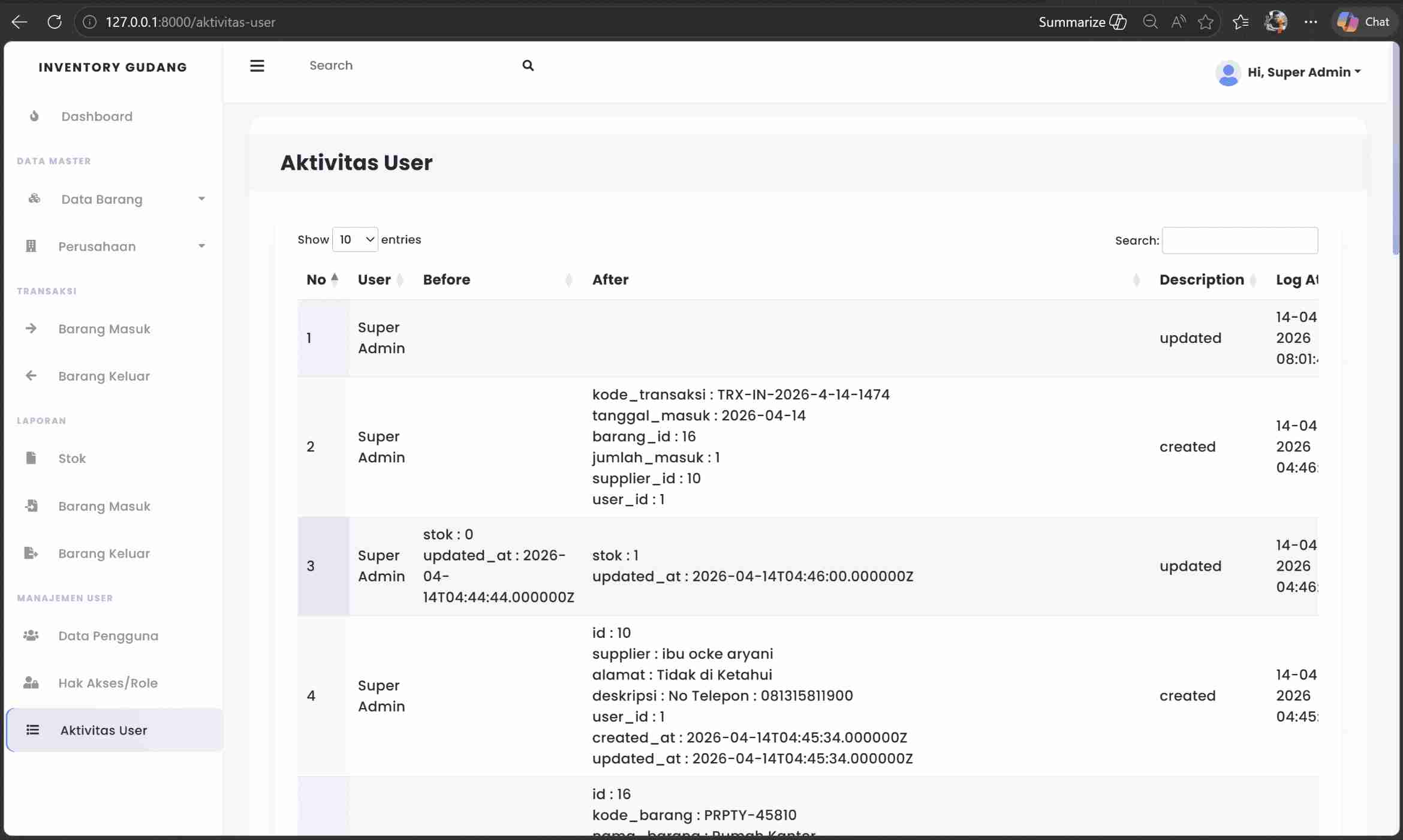Click left-arrow icon for Transaksi Barang Keluar
The image size is (1403, 840).
pyautogui.click(x=31, y=375)
